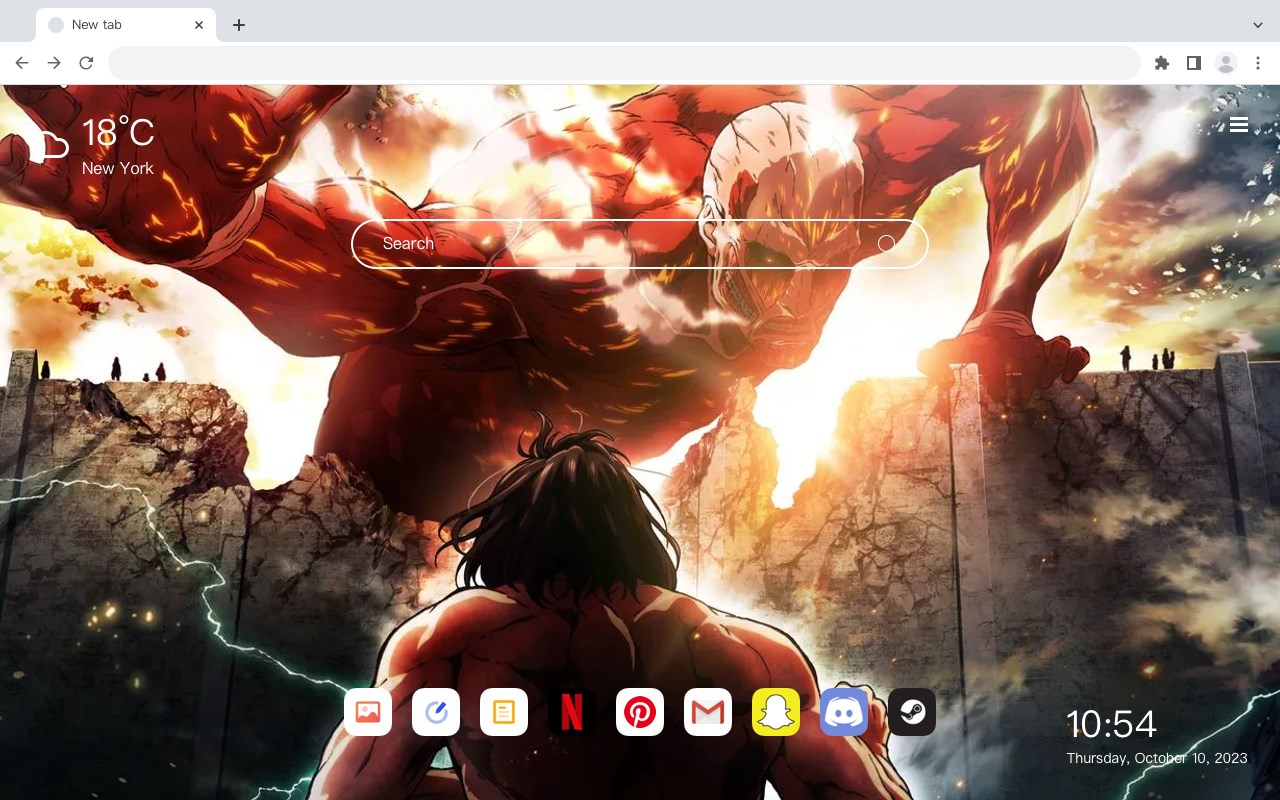Click the New York location label
The height and width of the screenshot is (800, 1280).
(118, 168)
